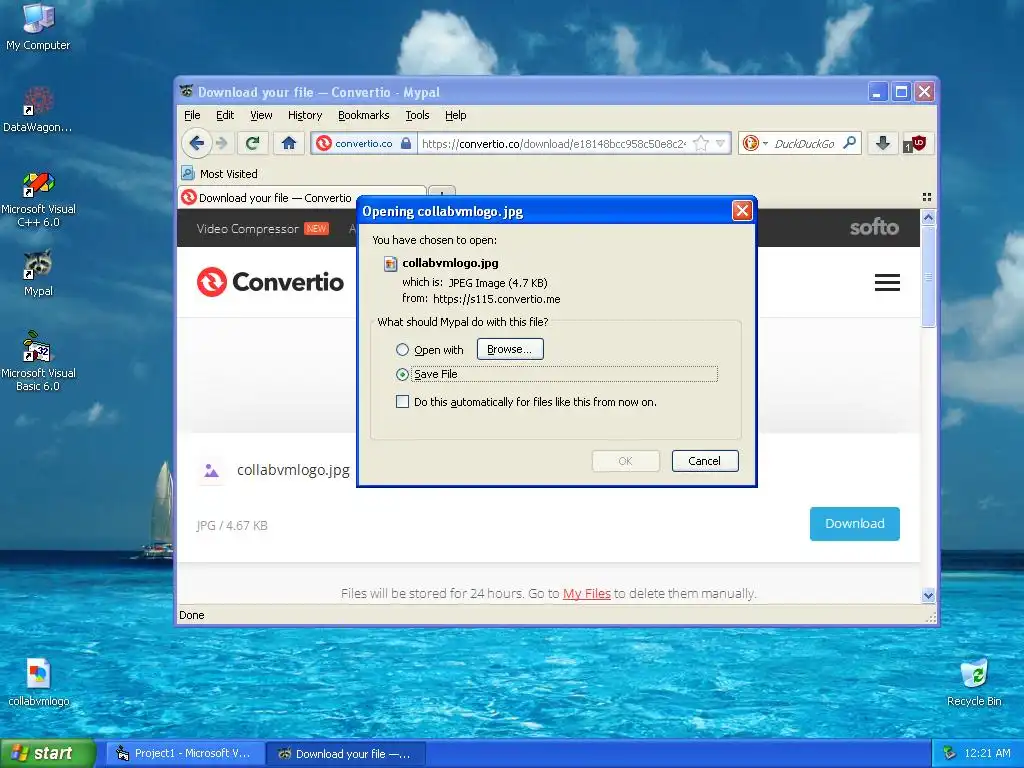Image resolution: width=1024 pixels, height=768 pixels.
Task: Click the collabvmlogo.jpg filename on the page
Action: click(293, 470)
